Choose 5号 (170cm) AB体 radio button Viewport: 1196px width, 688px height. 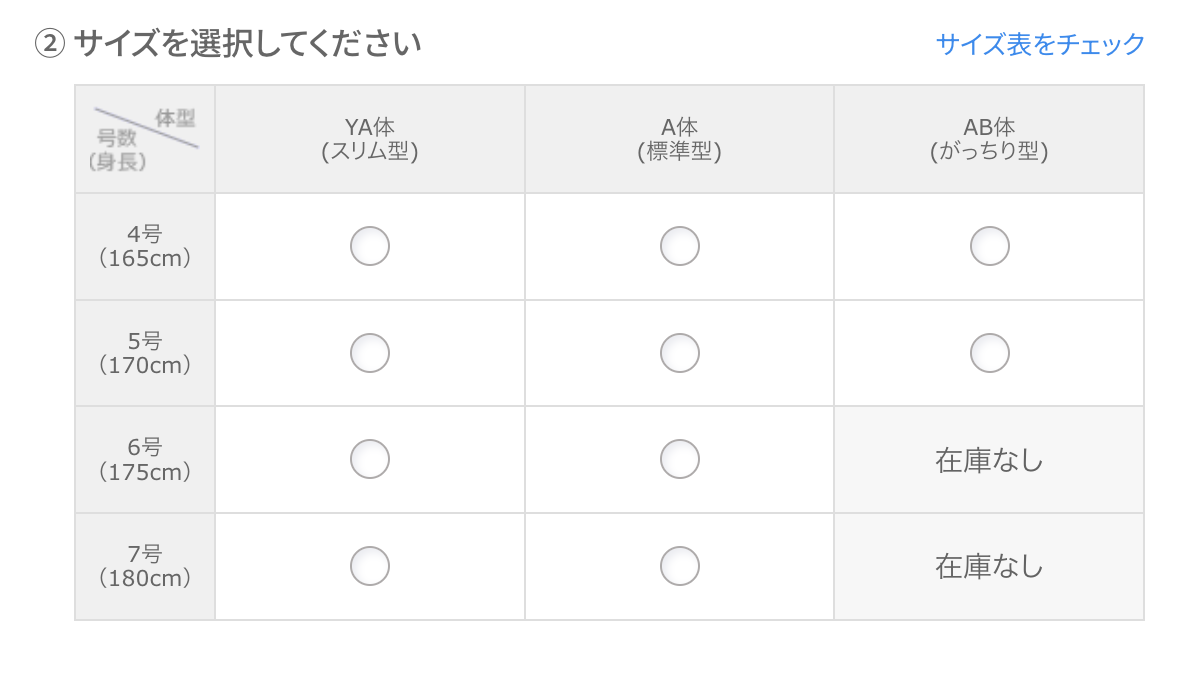pos(990,353)
